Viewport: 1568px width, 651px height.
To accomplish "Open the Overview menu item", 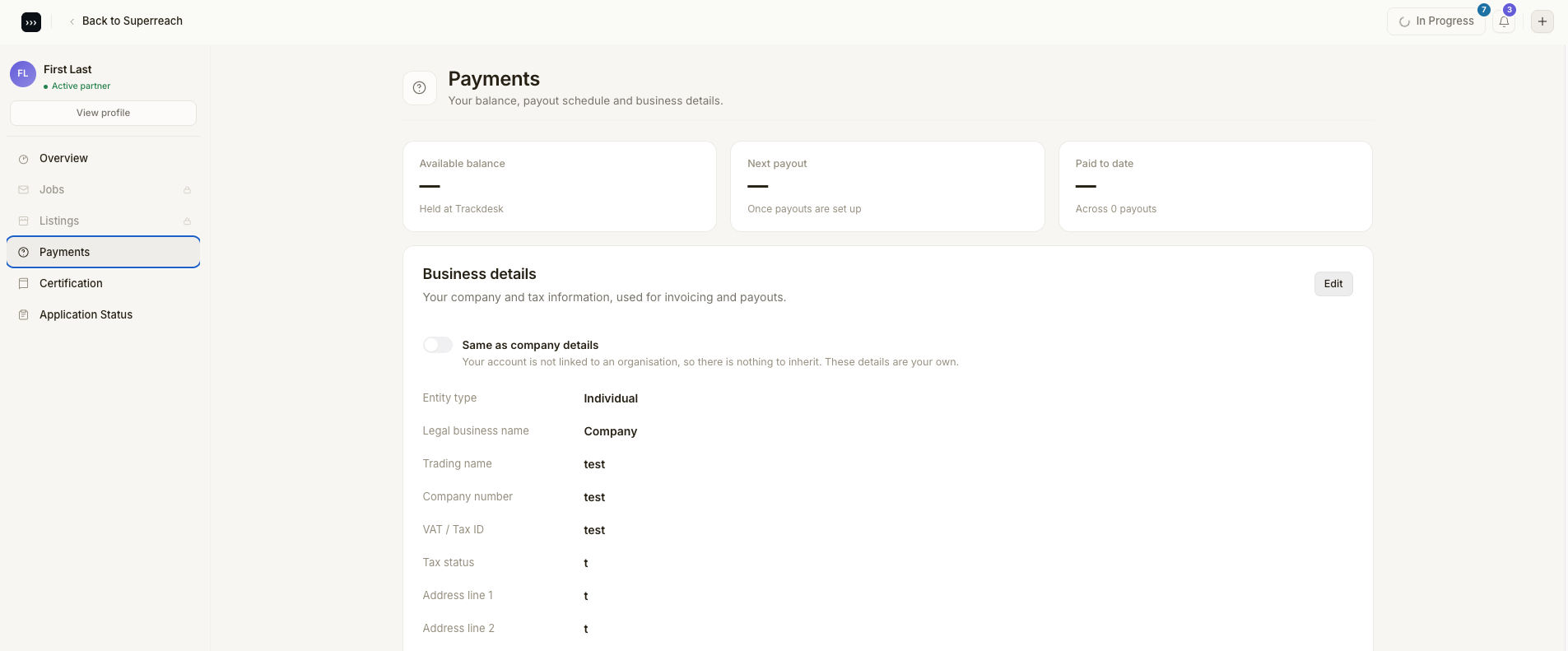I will (x=104, y=159).
